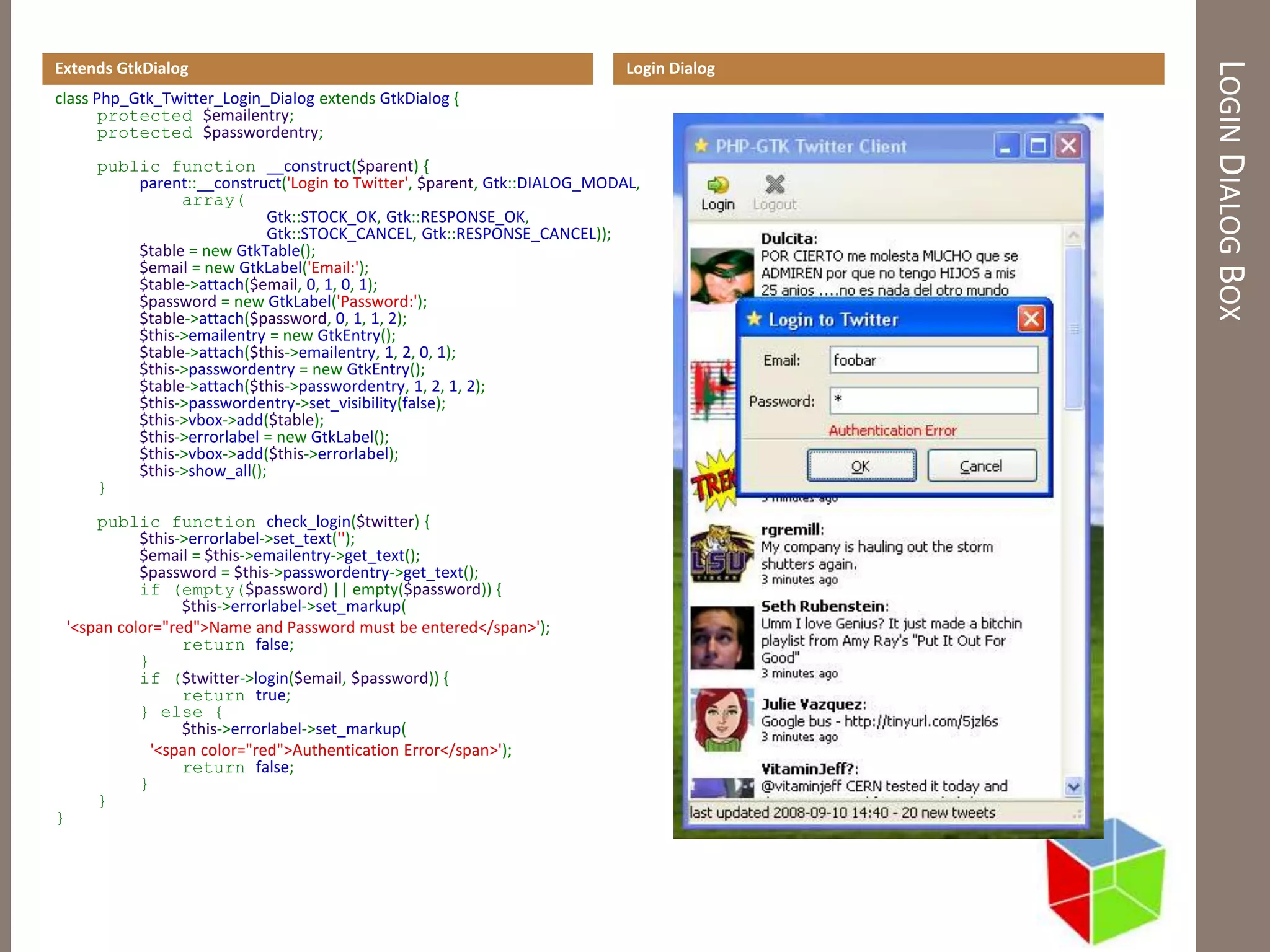Click the tinyurl link in Julie Vazquez's tweet
1270x952 pixels.
click(x=921, y=721)
